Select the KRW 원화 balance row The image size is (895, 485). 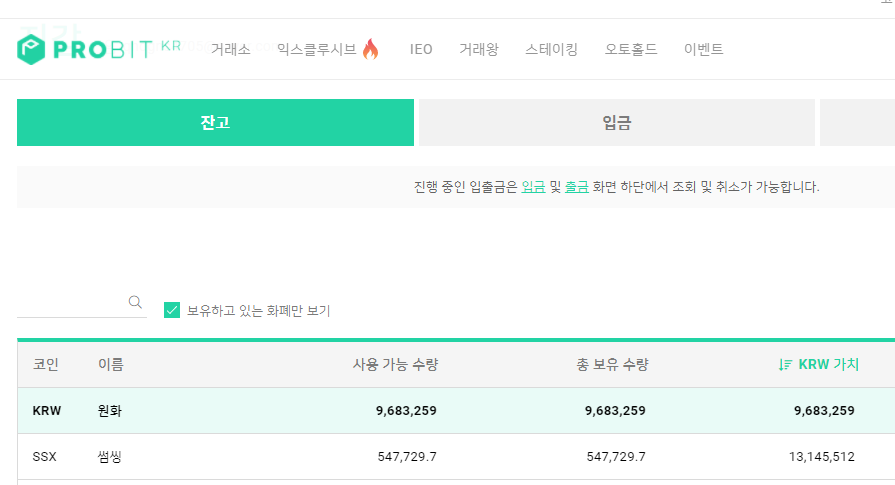[x=456, y=410]
